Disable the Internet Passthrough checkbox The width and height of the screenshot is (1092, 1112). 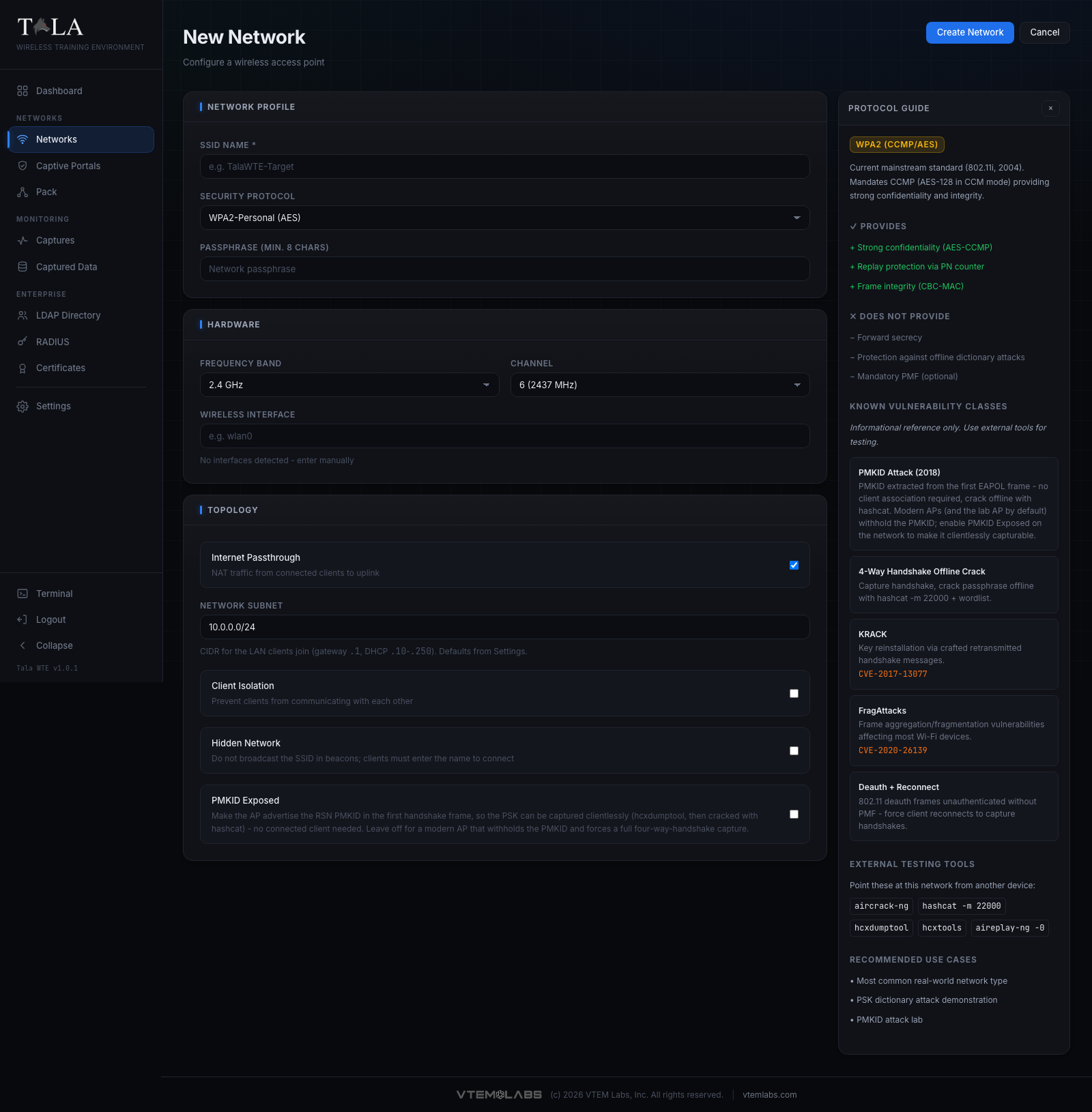tap(794, 565)
